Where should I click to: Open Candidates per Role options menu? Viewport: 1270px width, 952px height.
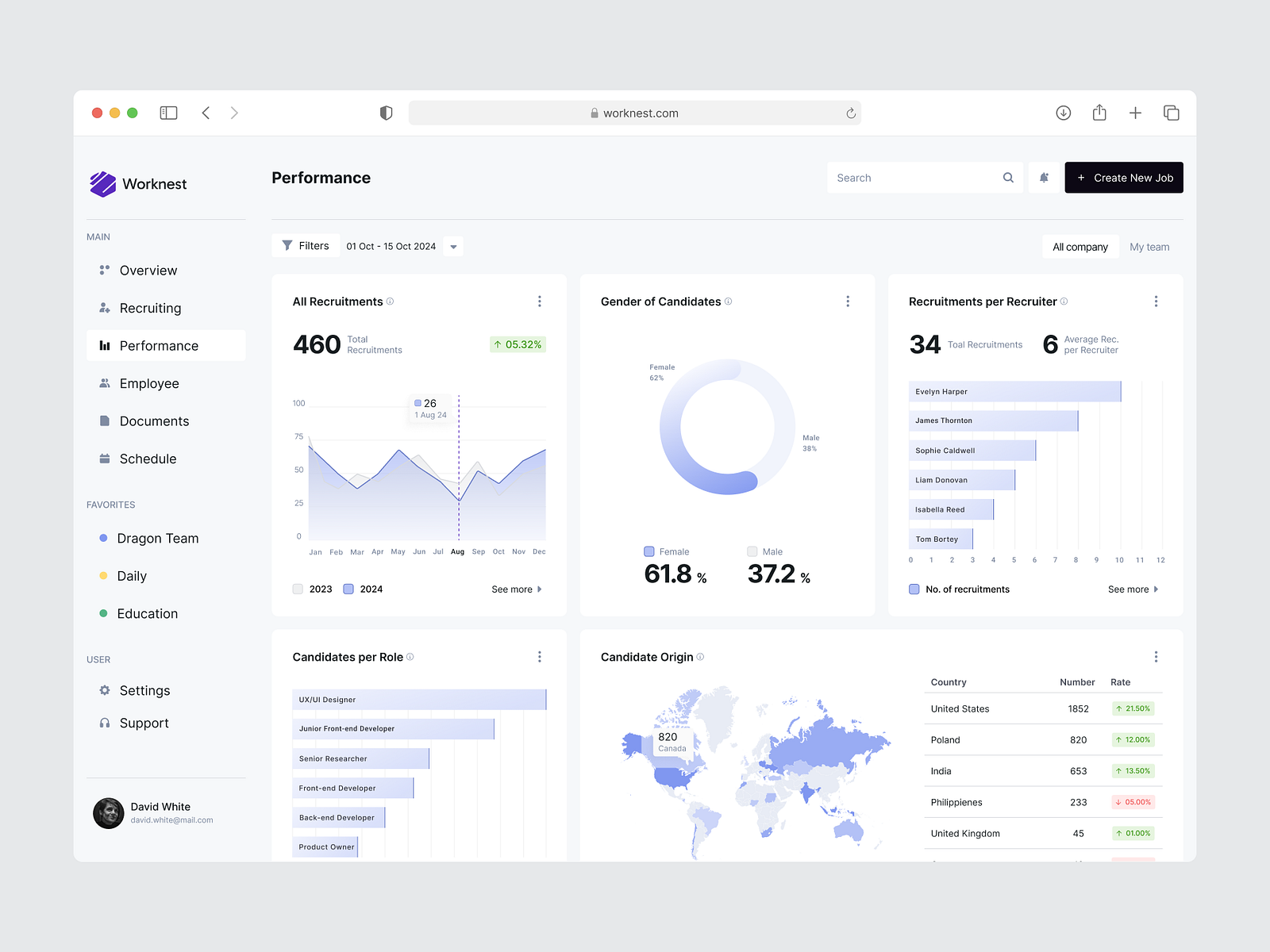[540, 657]
